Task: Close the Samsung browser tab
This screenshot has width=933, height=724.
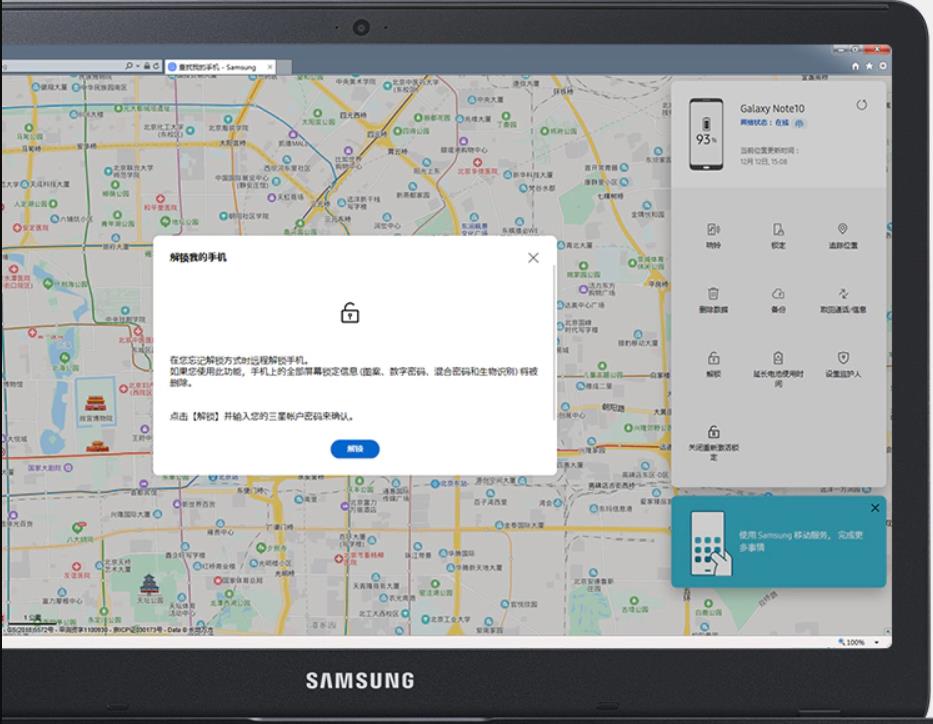Action: [270, 67]
